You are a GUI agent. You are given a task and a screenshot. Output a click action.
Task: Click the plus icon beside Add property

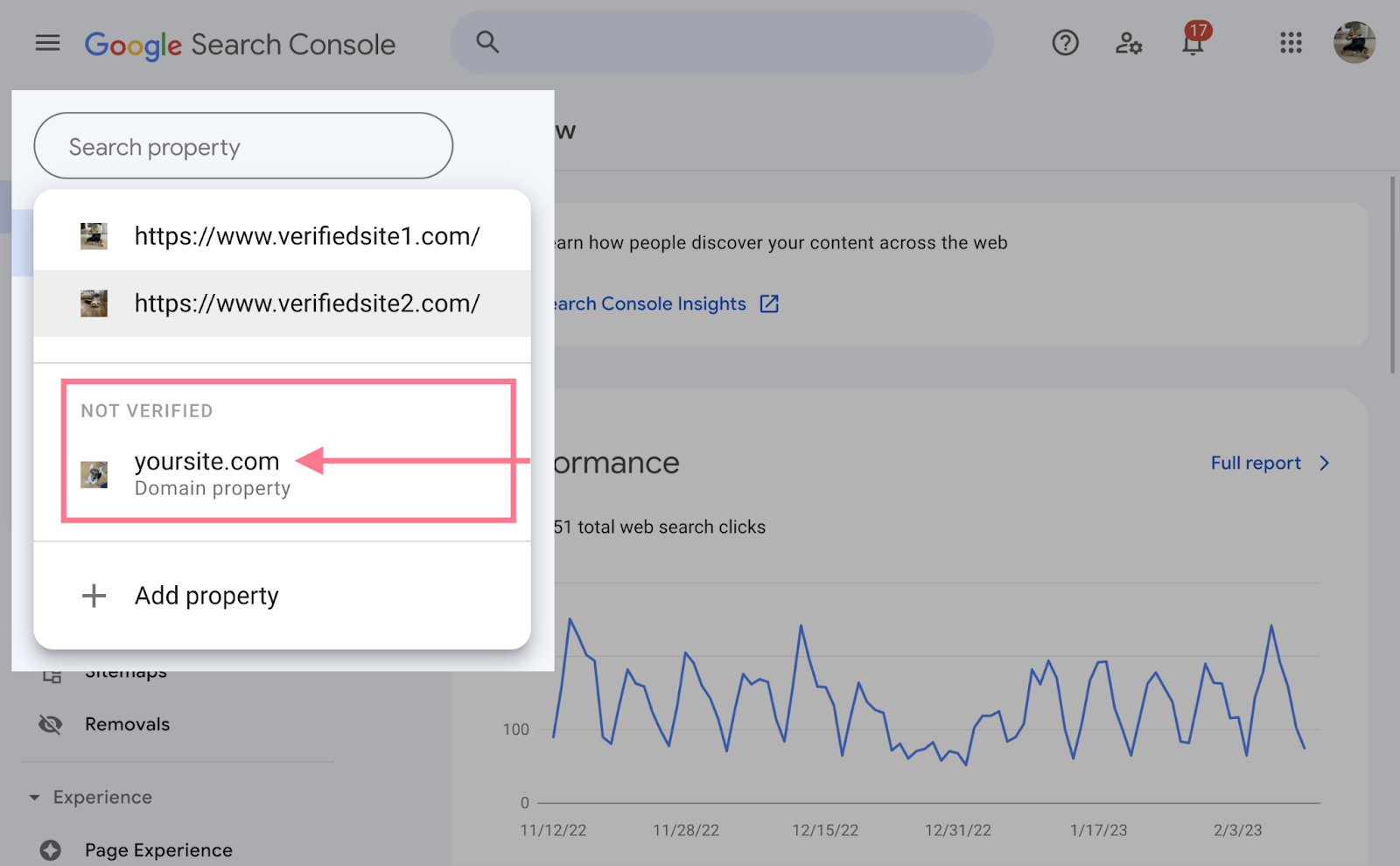tap(94, 596)
